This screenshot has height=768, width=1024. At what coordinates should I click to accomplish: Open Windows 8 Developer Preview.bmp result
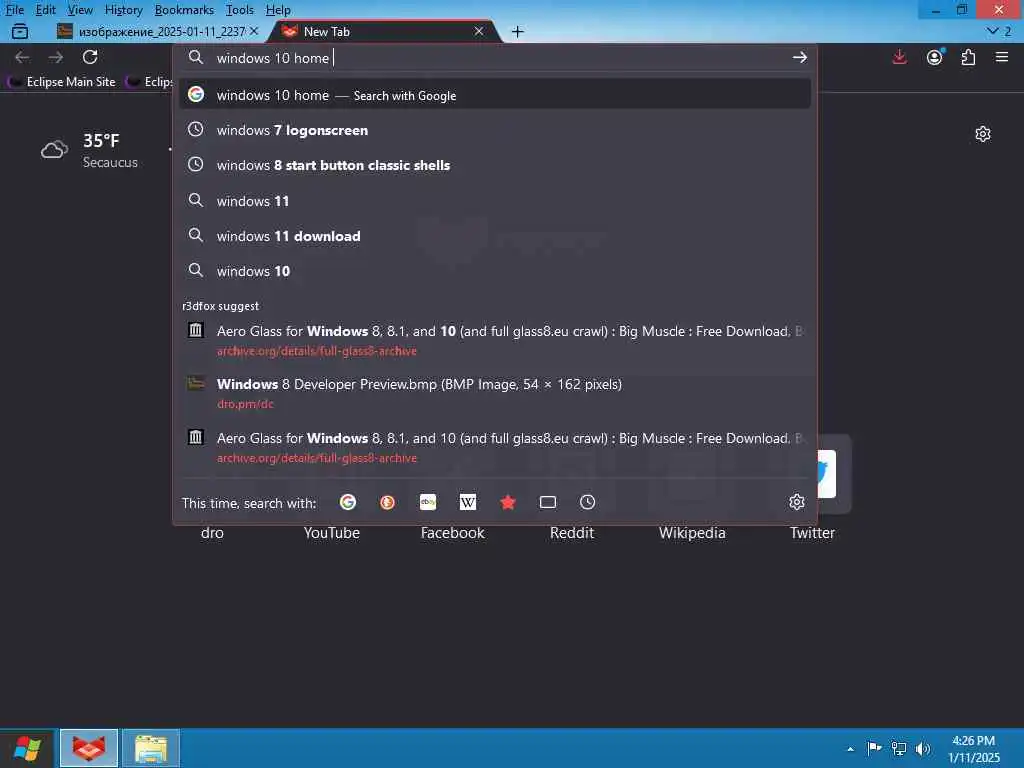click(495, 393)
